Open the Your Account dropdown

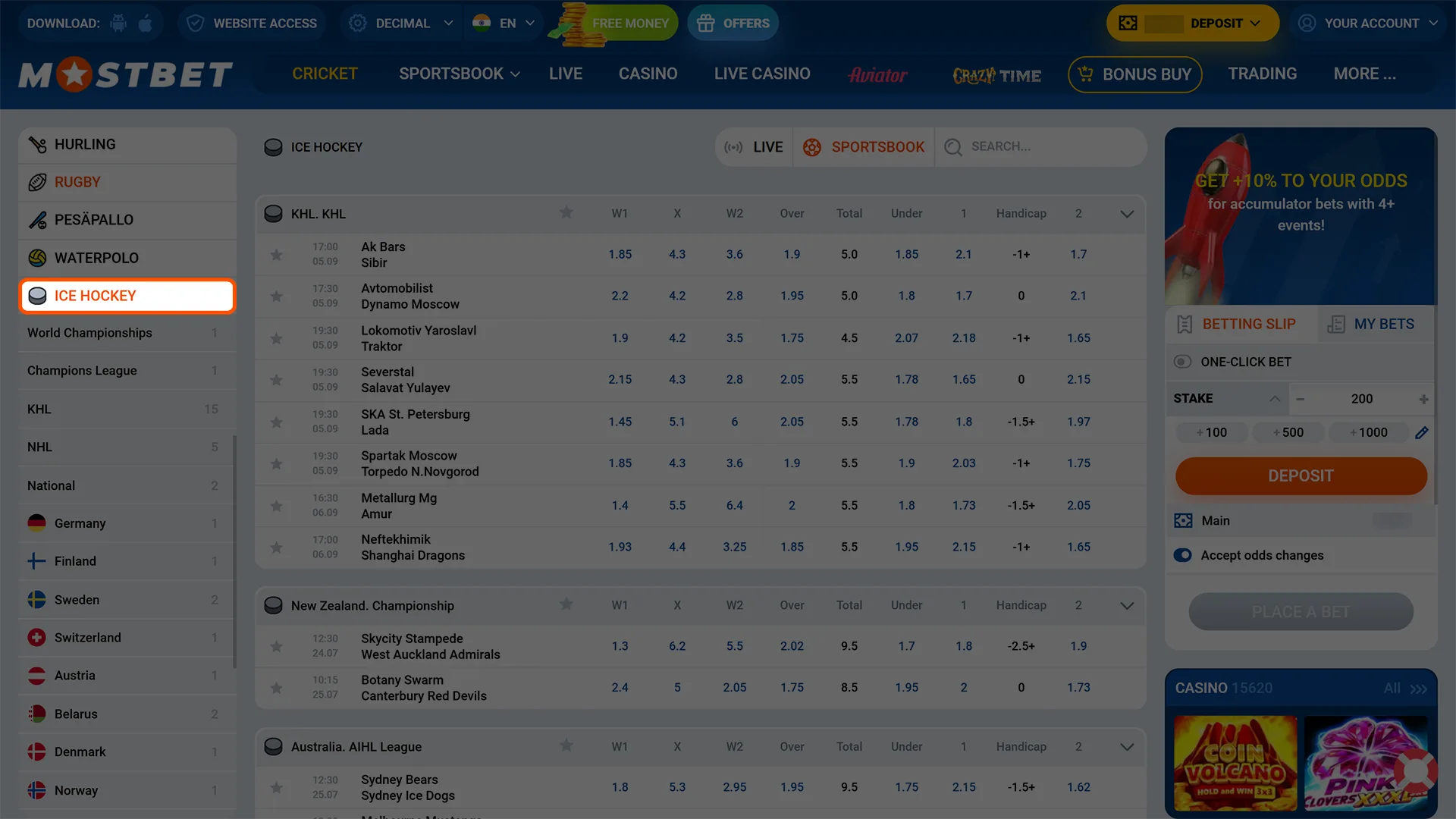click(x=1367, y=23)
